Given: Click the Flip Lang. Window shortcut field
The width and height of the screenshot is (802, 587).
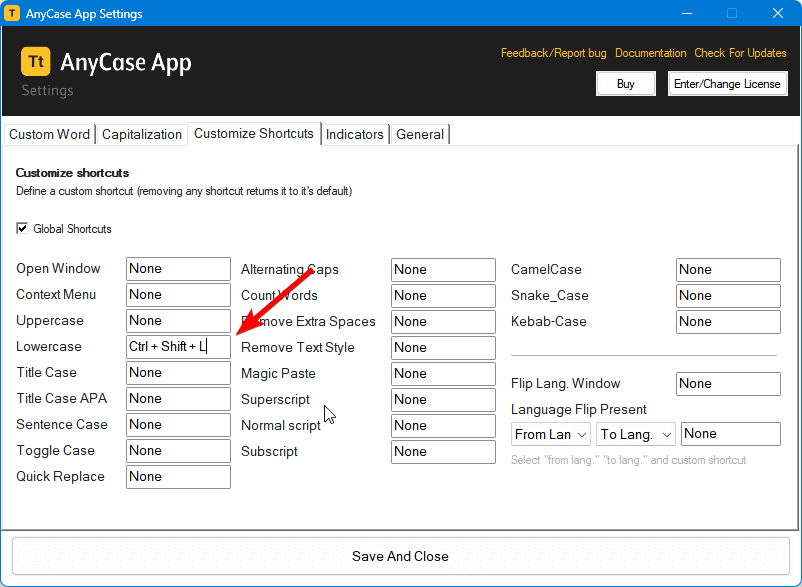Looking at the screenshot, I should [728, 384].
